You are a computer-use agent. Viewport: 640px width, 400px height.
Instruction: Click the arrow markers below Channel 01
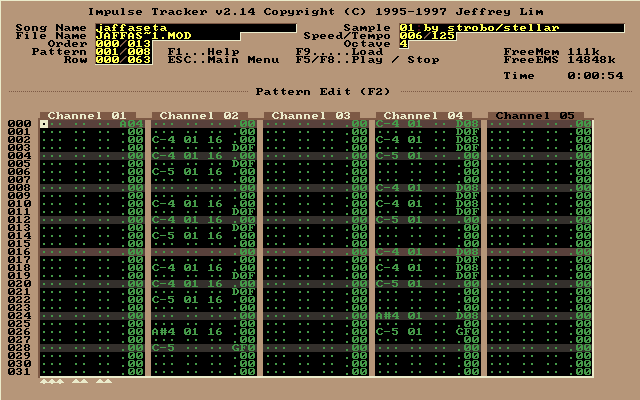coord(76,381)
